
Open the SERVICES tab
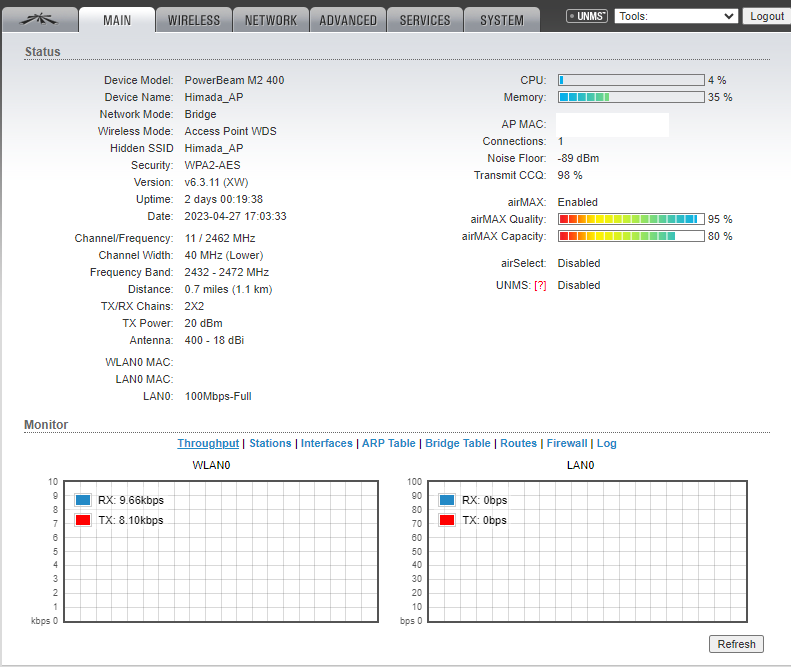click(425, 20)
